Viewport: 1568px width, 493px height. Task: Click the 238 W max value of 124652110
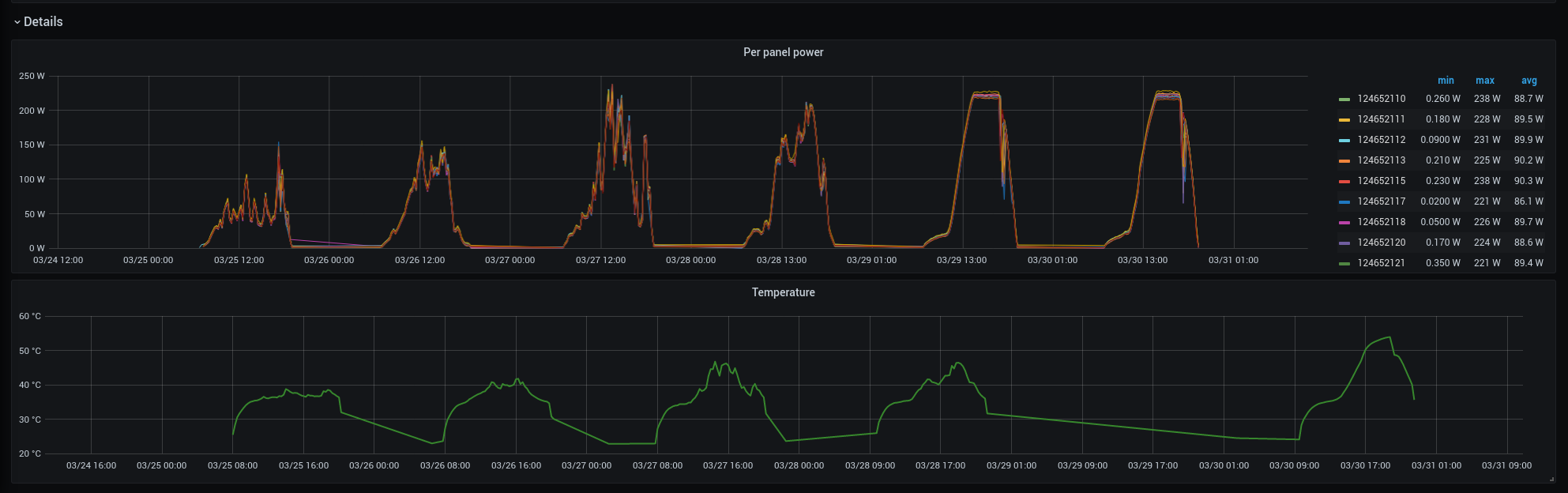[x=1487, y=99]
